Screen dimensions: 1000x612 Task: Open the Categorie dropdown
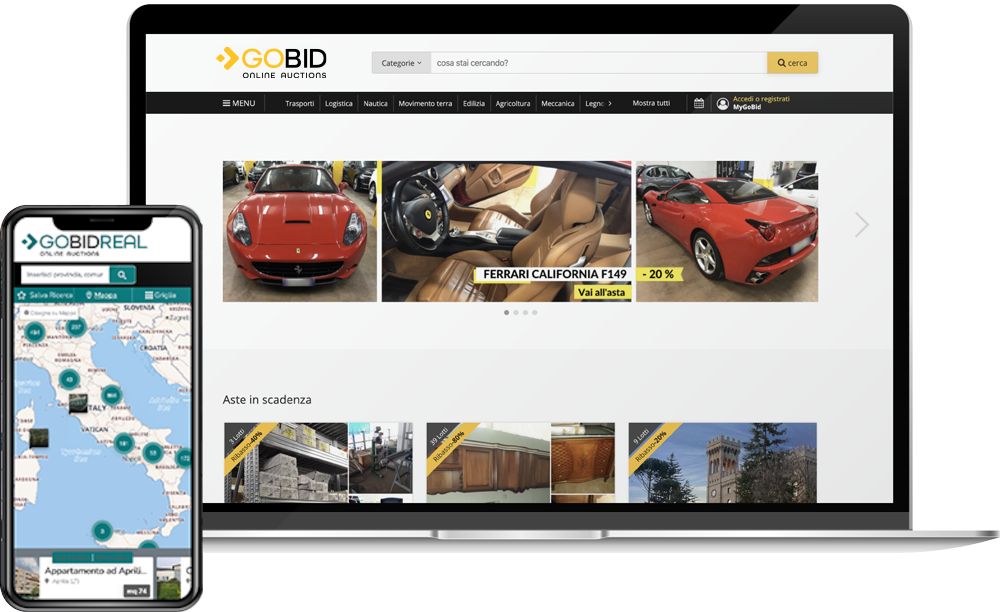pos(401,63)
